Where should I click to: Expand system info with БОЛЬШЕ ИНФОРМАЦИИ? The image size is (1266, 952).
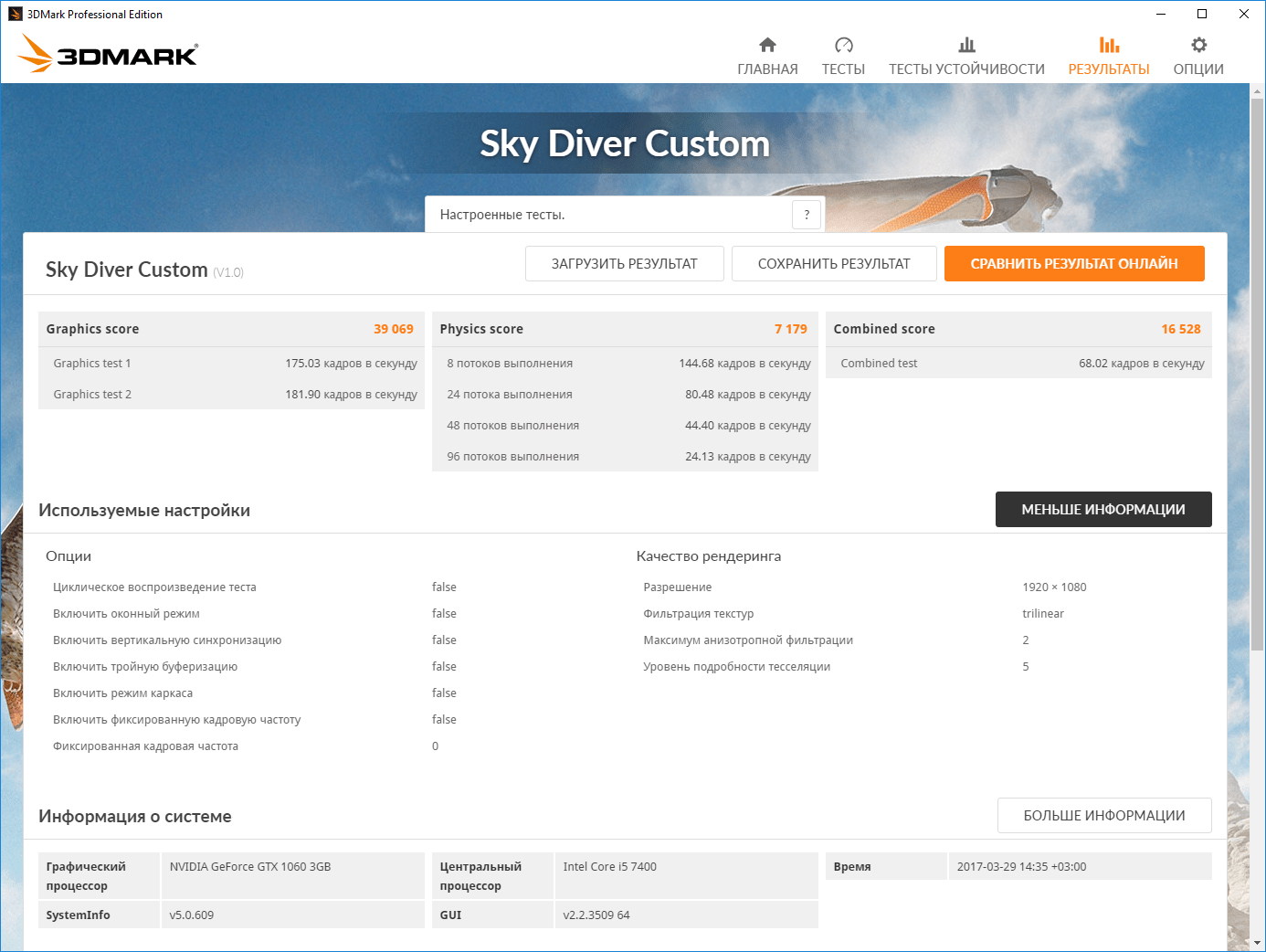[x=1104, y=816]
